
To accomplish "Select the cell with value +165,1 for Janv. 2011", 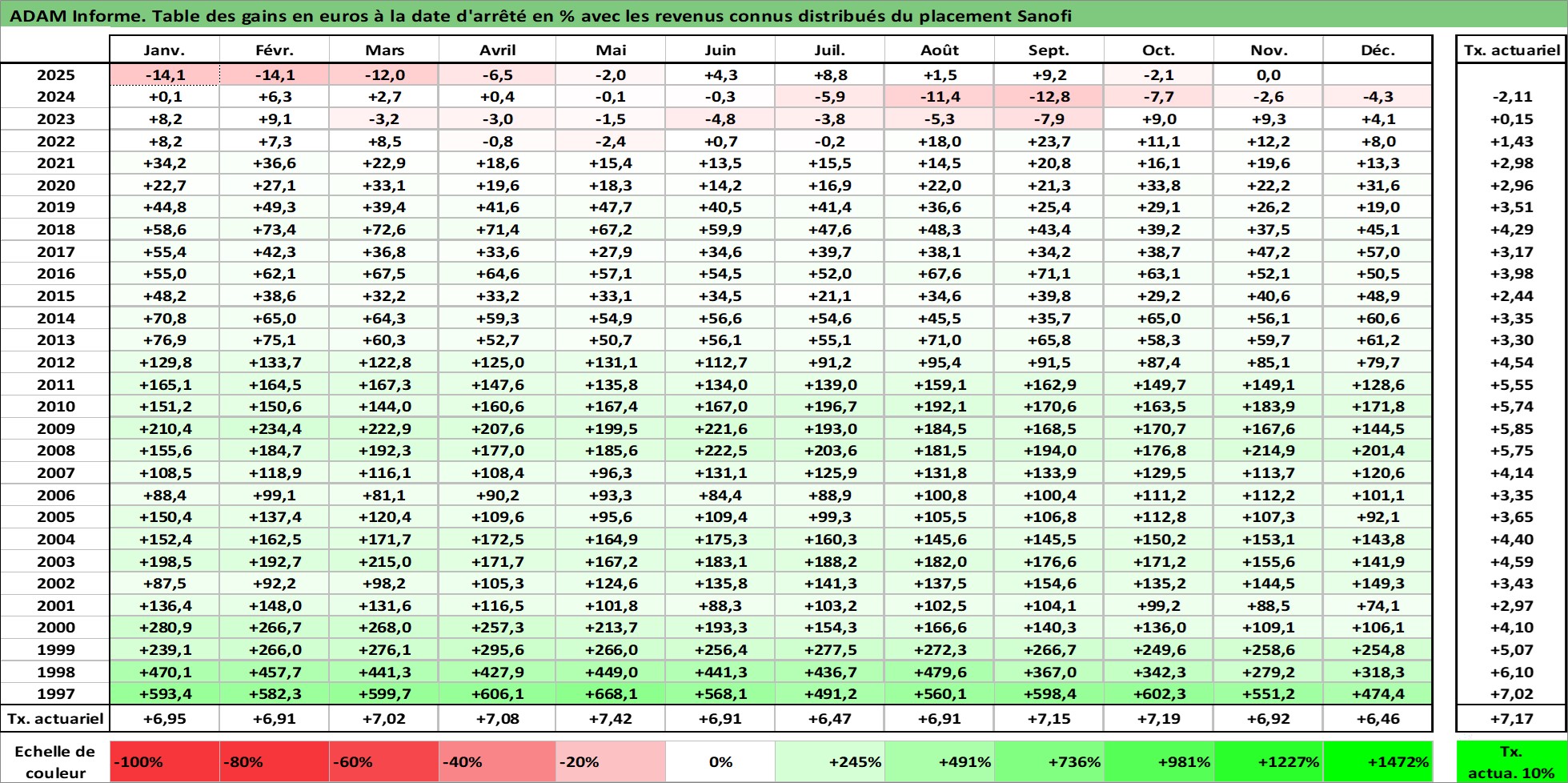I will [x=164, y=385].
